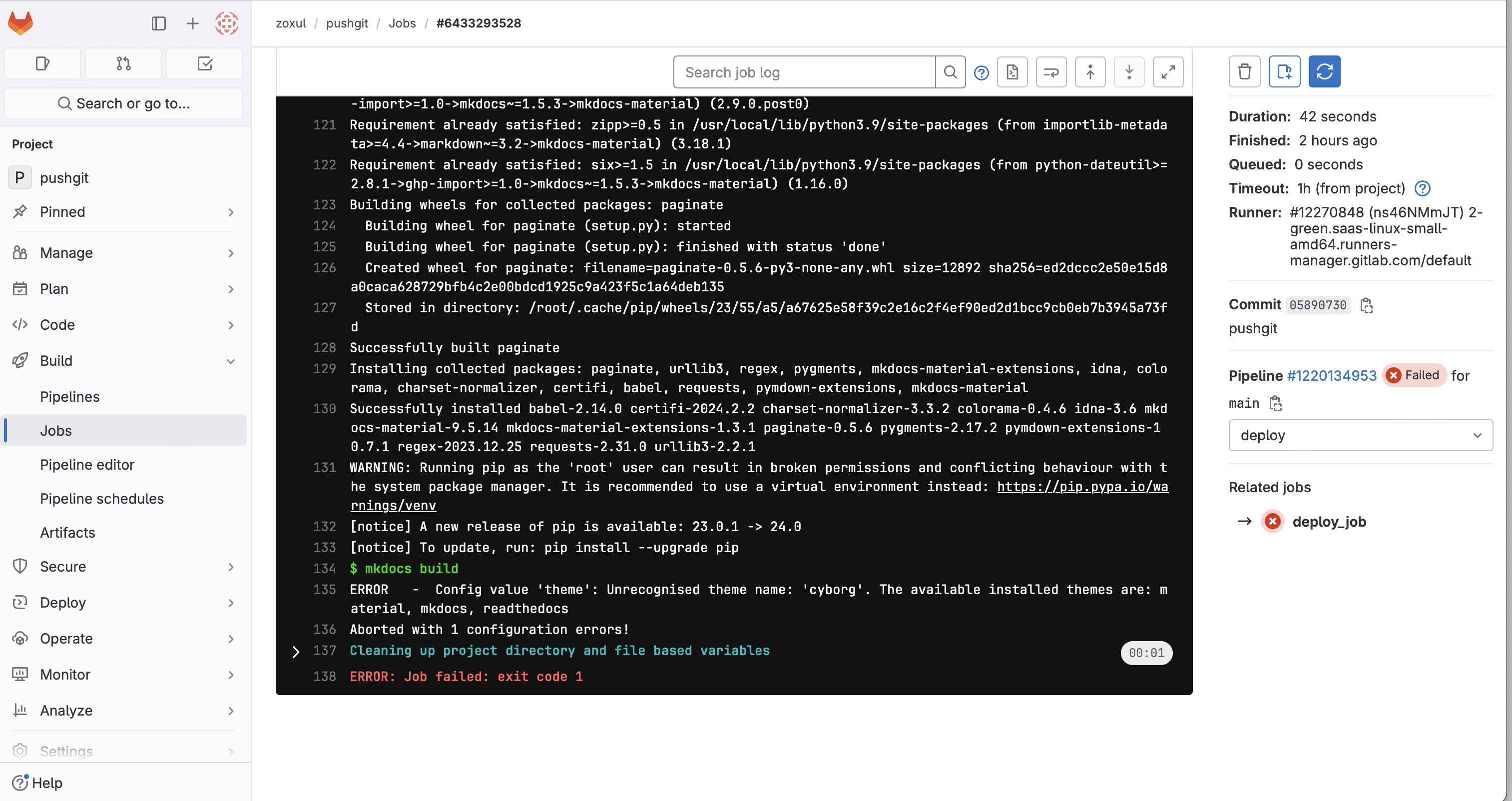Click the Search job log field
This screenshot has width=1512, height=801.
pyautogui.click(x=804, y=72)
